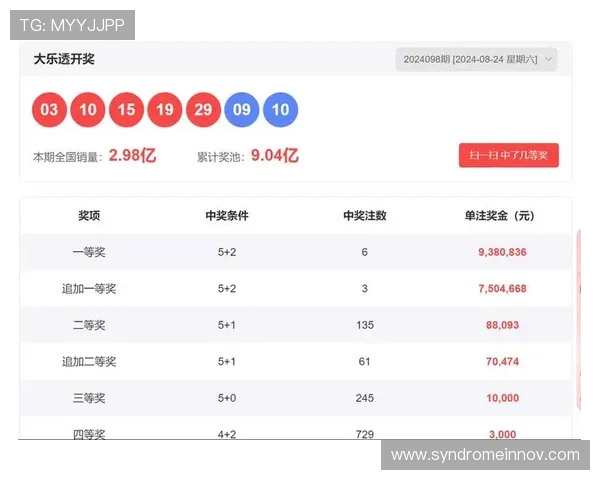Click the winning count 245

click(365, 398)
